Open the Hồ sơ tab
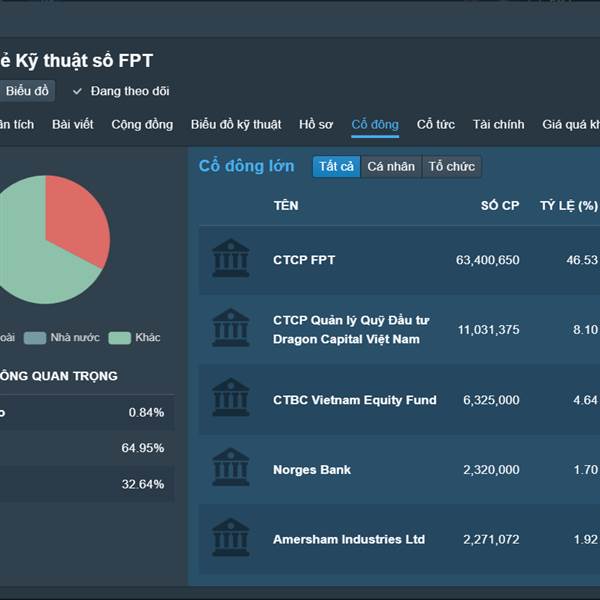This screenshot has height=600, width=600. pos(316,124)
